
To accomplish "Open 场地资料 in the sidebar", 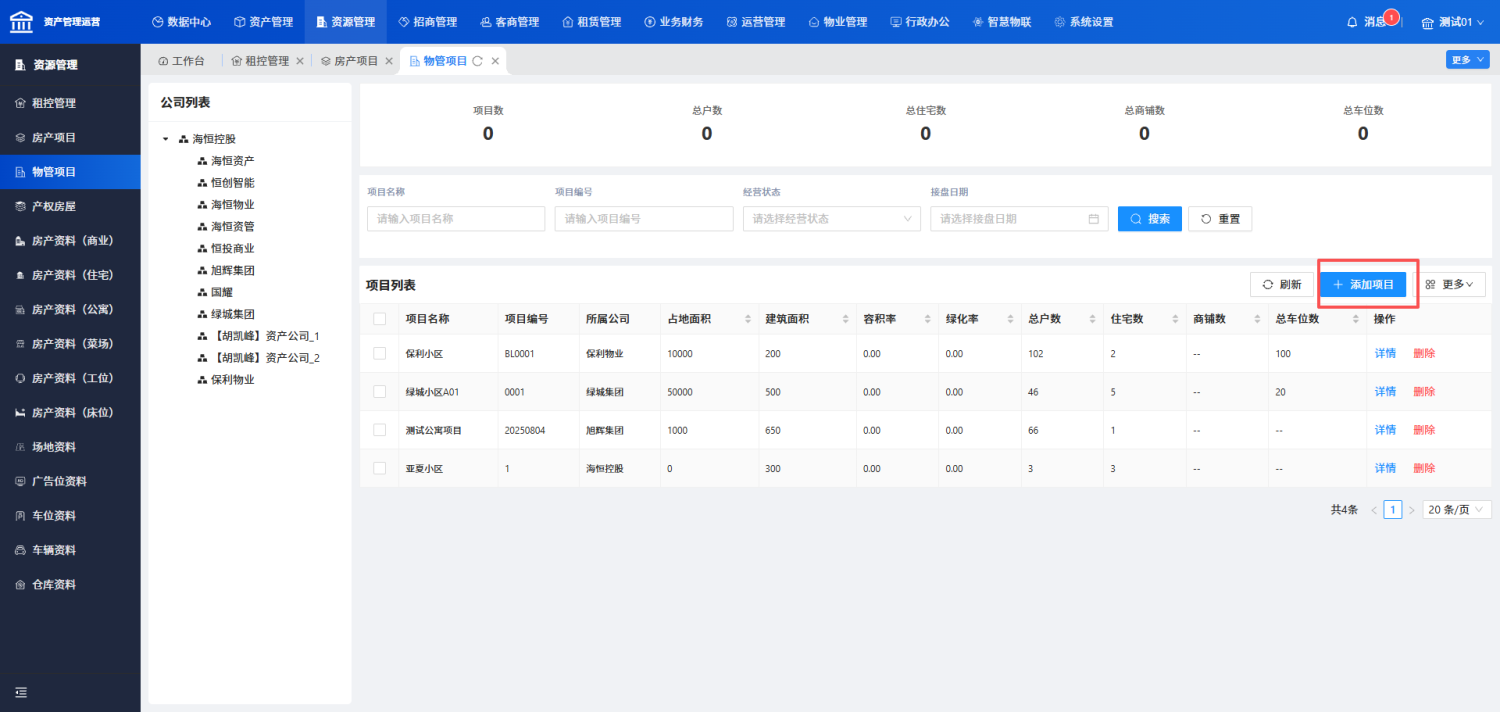I will [70, 447].
